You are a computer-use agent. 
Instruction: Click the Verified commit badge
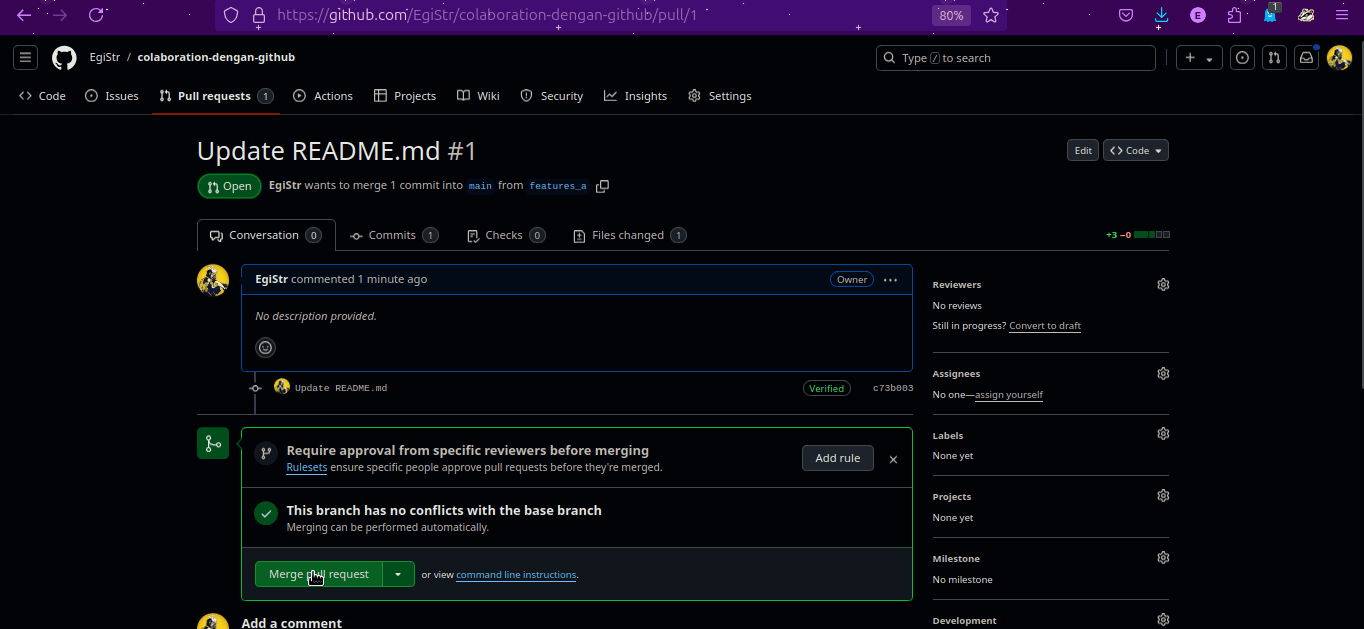click(826, 388)
